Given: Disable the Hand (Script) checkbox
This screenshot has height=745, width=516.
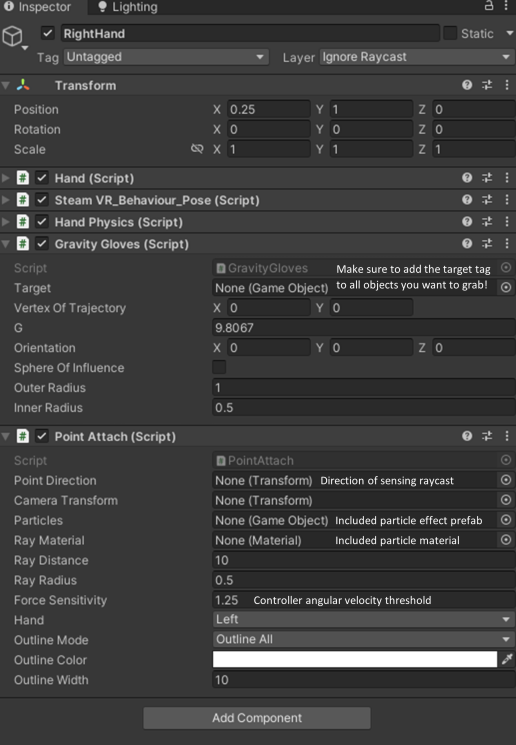Looking at the screenshot, I should [42, 178].
